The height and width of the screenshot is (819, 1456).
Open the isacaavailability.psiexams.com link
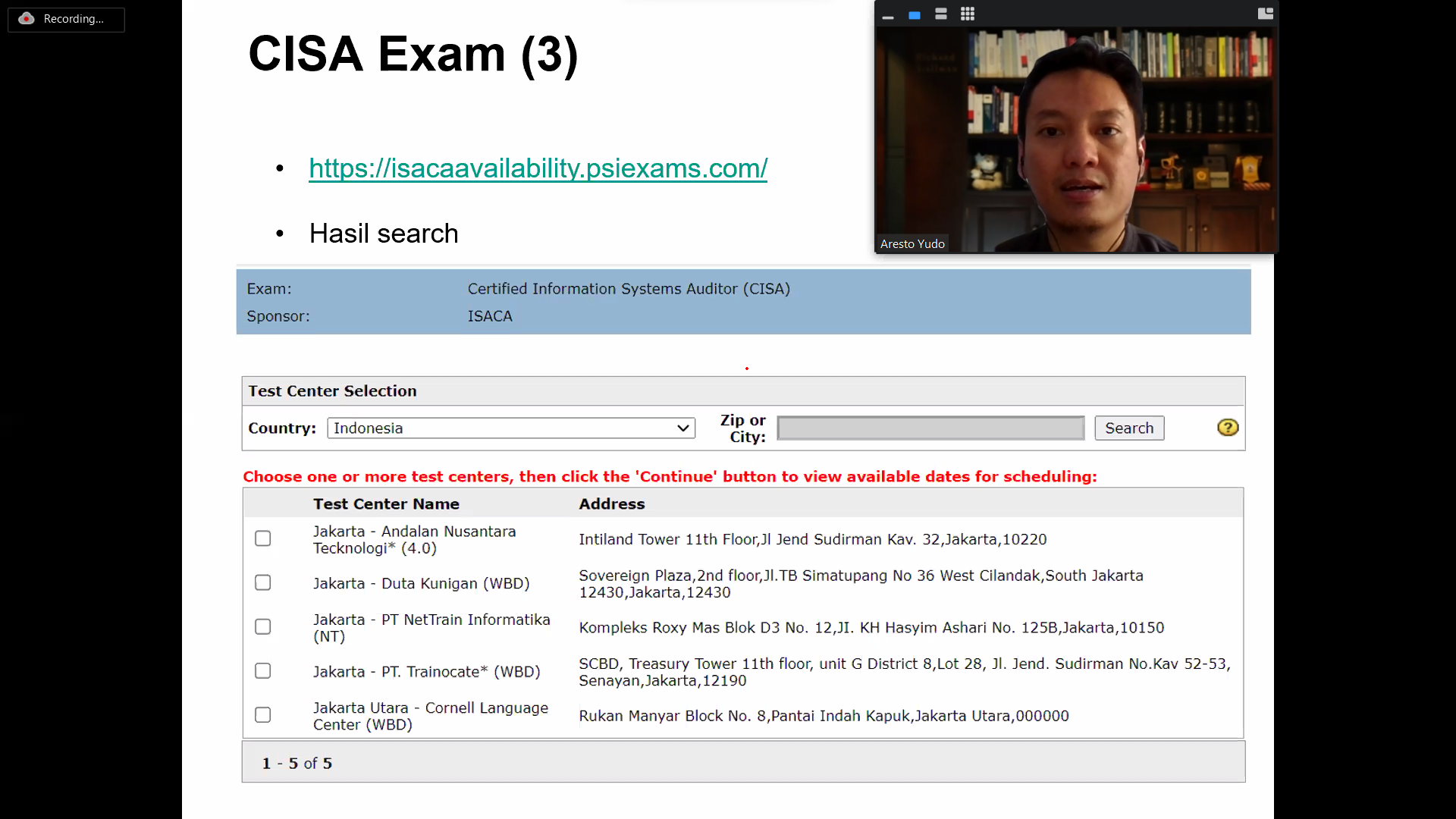[x=538, y=168]
